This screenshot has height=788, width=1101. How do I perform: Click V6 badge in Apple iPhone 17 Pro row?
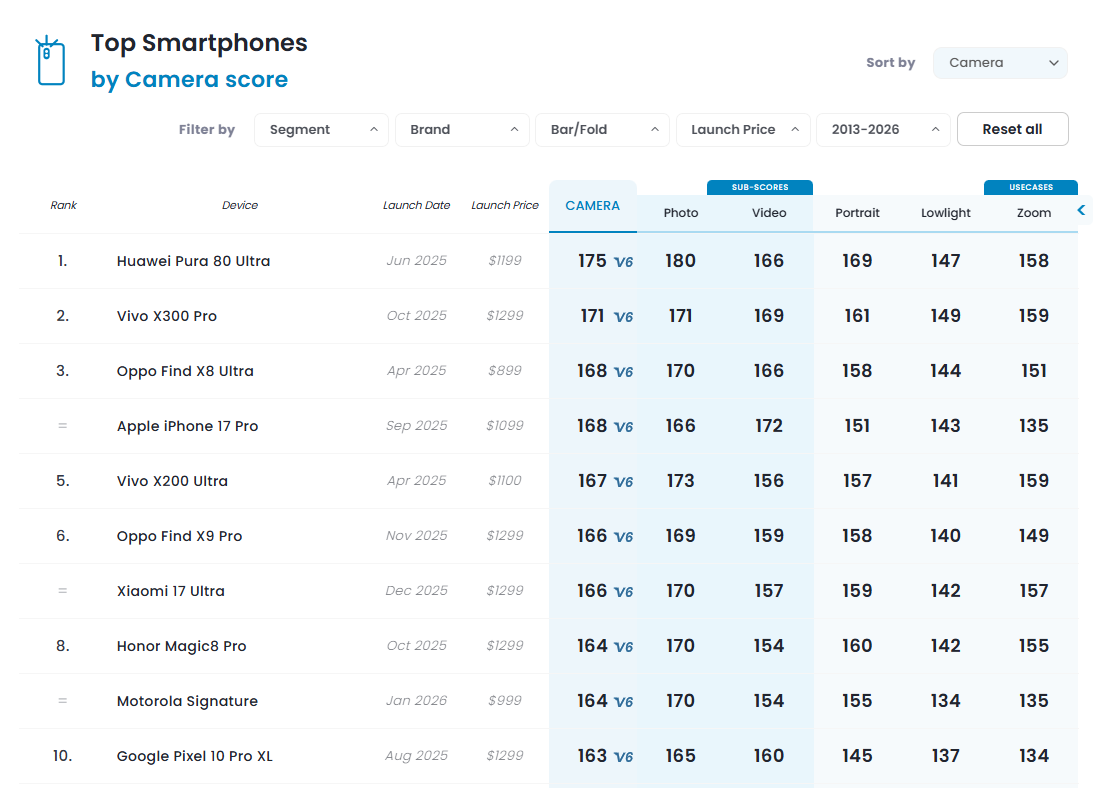(624, 427)
